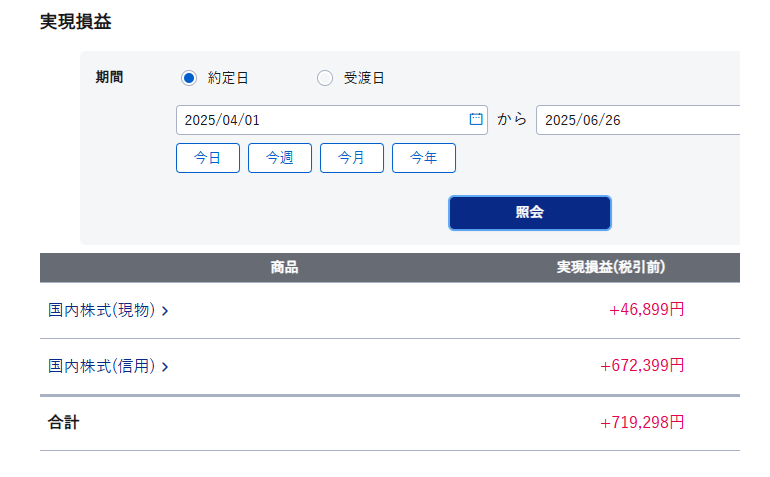Open the start date calendar picker icon
Image resolution: width=770 pixels, height=477 pixels.
pyautogui.click(x=476, y=119)
